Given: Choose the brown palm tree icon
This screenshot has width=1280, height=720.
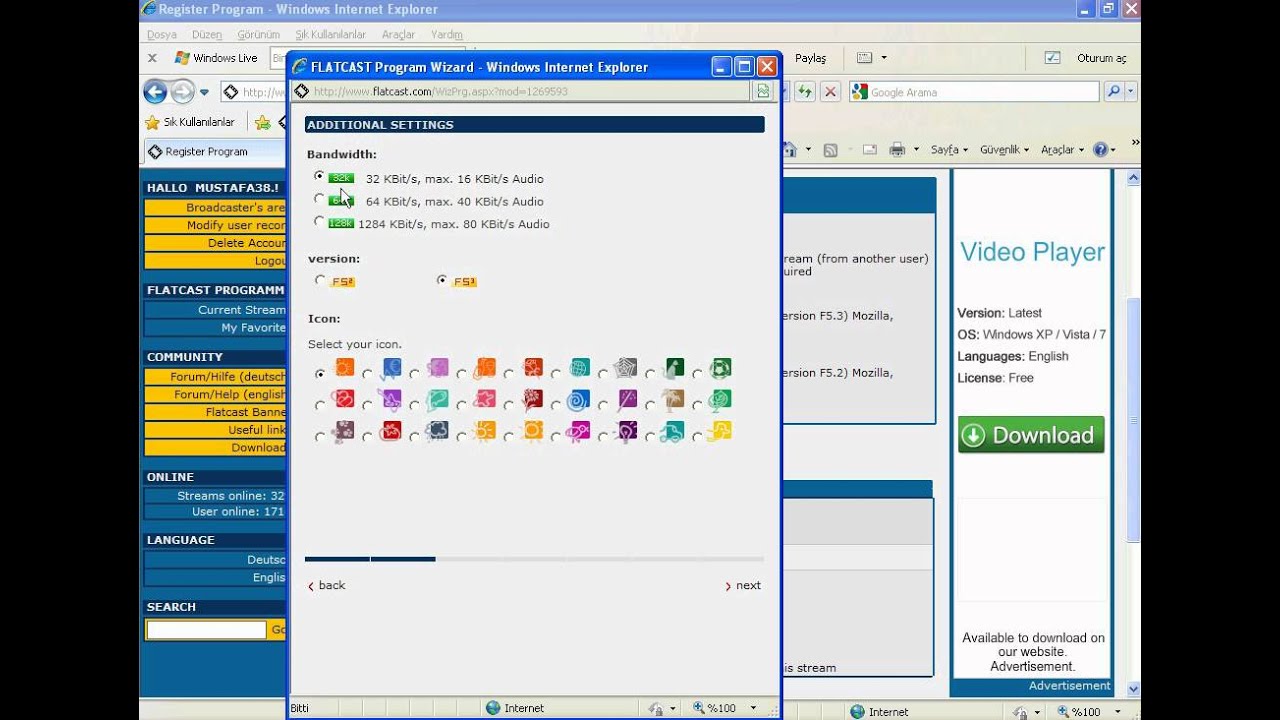Looking at the screenshot, I should 674,400.
